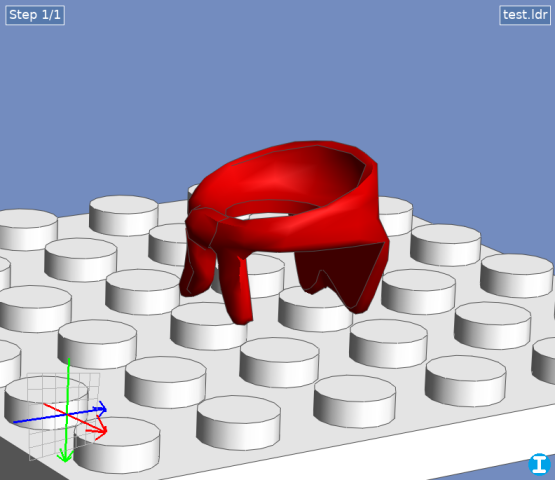Click the inner neck ring of the red piece

coord(273,209)
